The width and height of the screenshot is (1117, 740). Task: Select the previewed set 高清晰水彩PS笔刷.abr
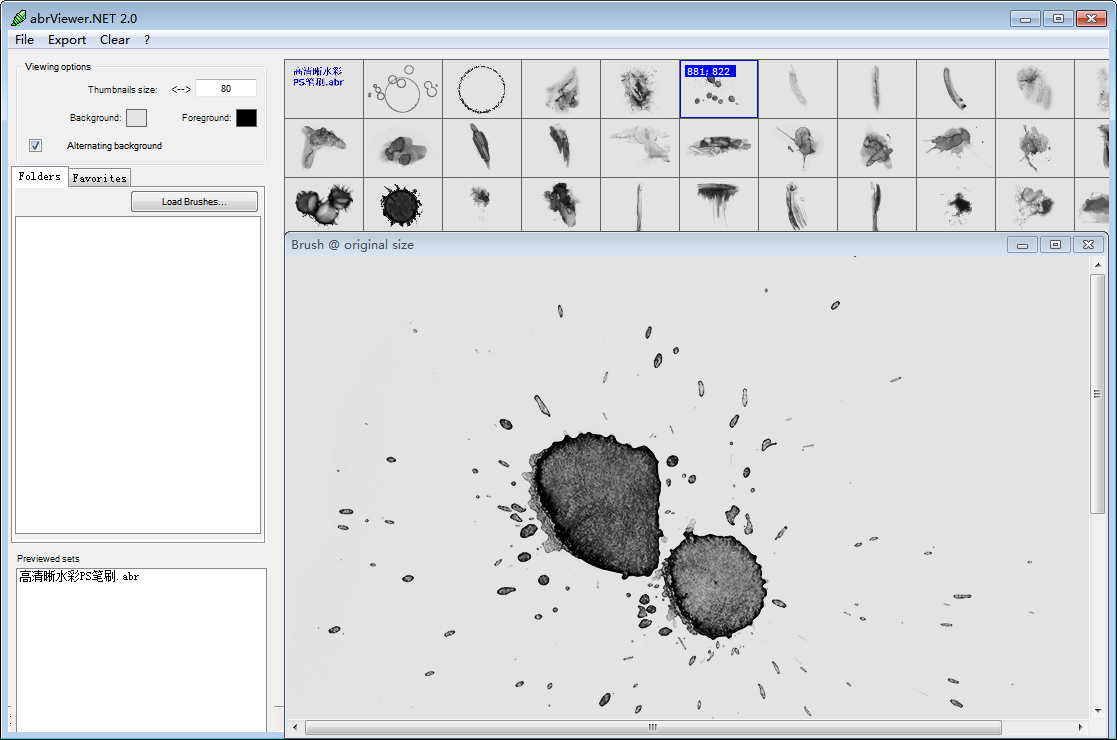[x=79, y=577]
